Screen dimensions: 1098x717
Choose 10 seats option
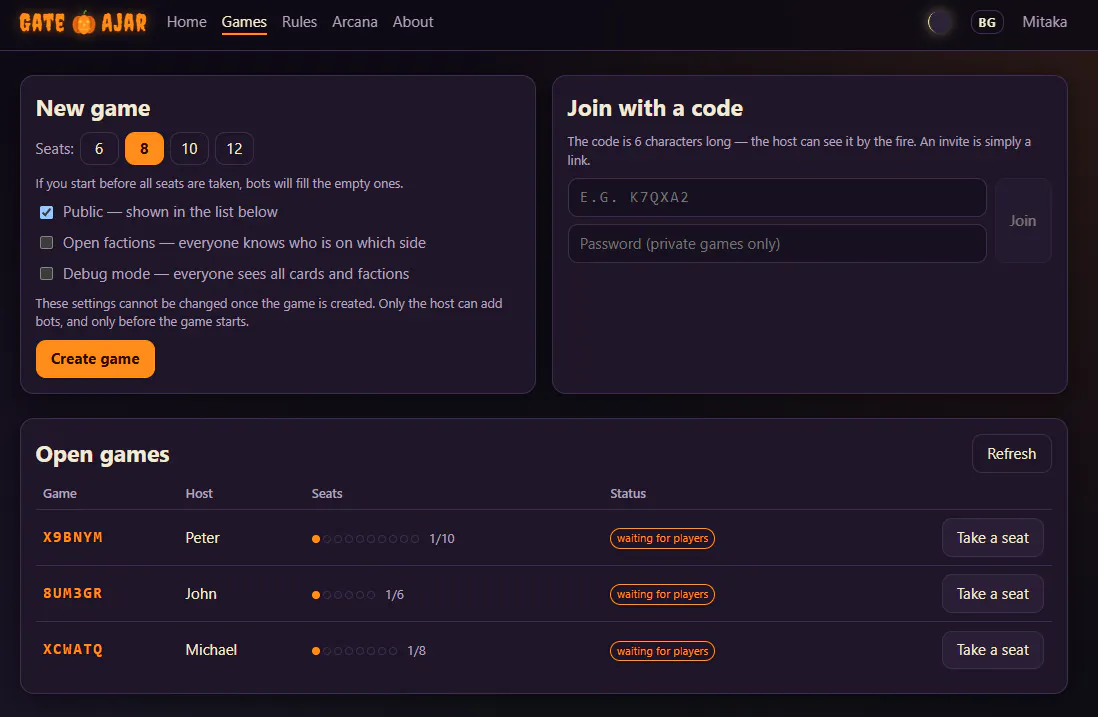189,148
